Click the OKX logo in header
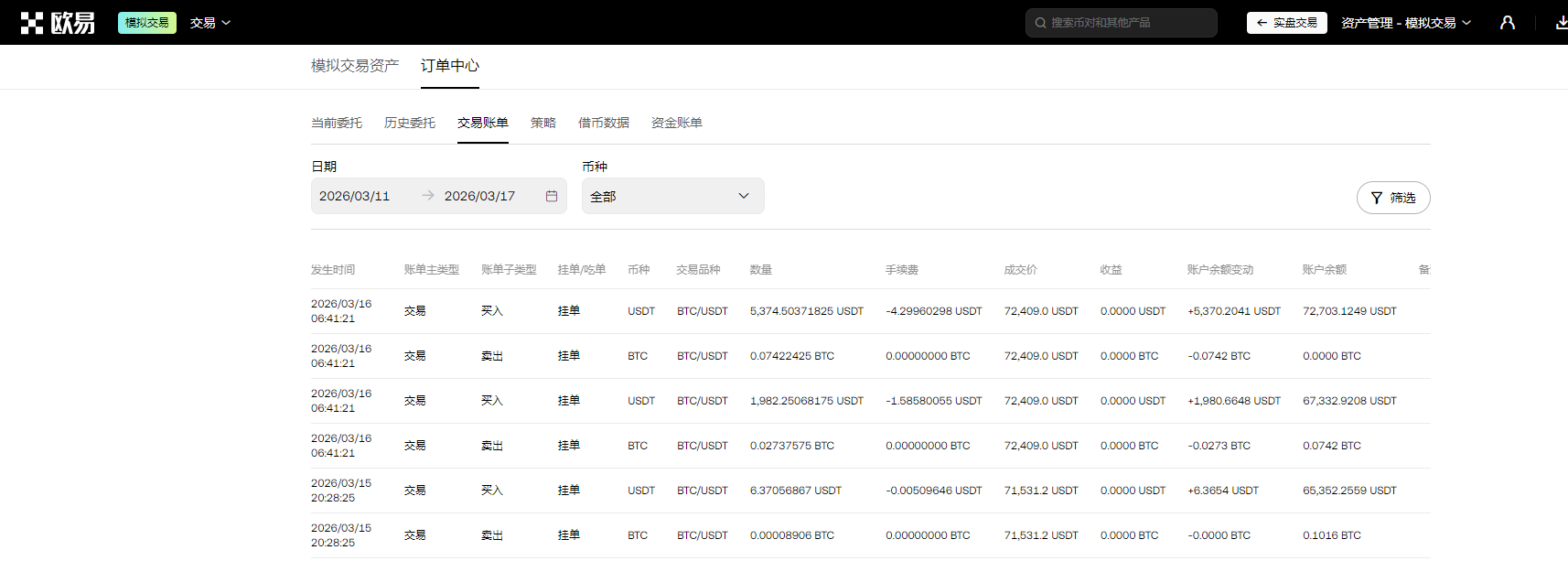 (58, 23)
